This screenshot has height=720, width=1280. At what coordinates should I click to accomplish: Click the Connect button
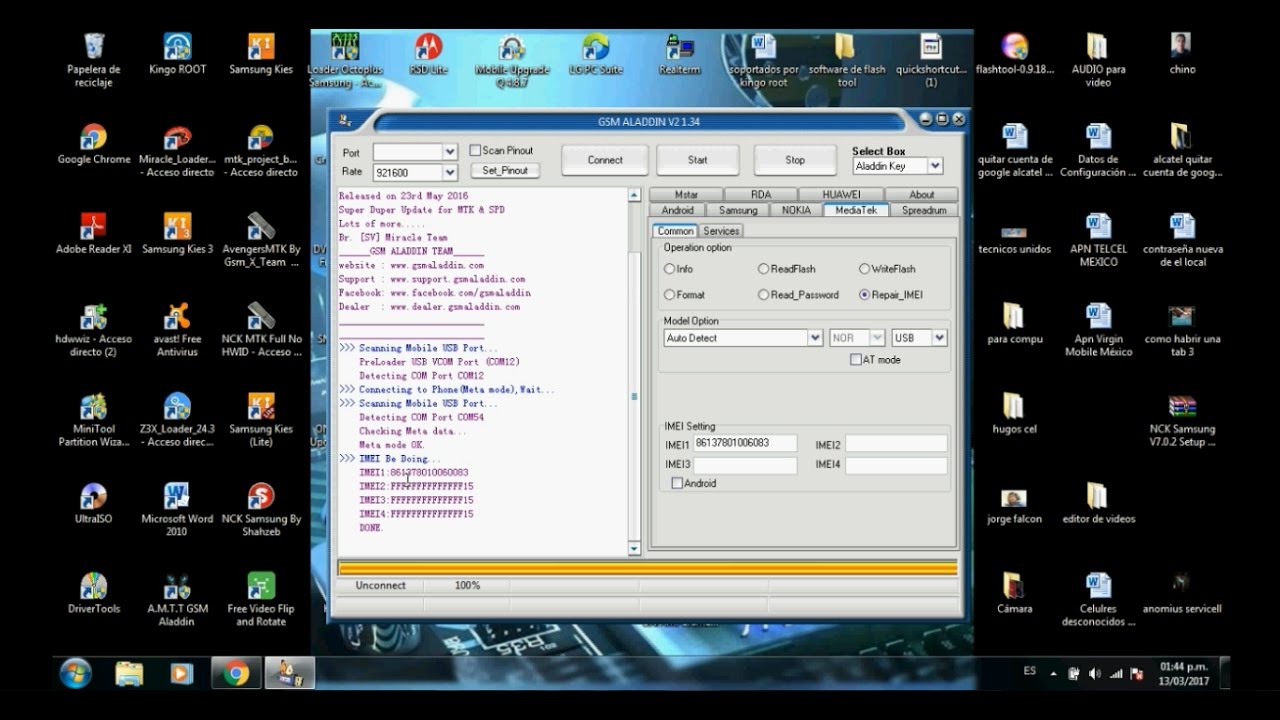[x=605, y=160]
